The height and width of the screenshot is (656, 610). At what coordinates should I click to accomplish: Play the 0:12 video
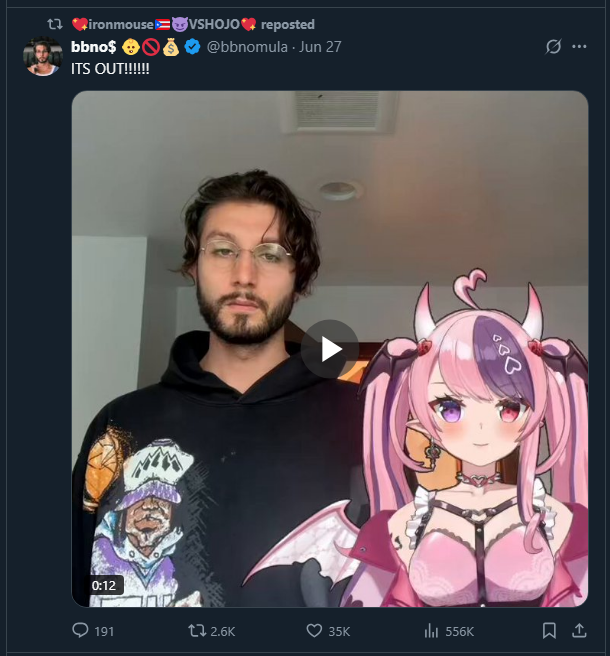coord(330,349)
